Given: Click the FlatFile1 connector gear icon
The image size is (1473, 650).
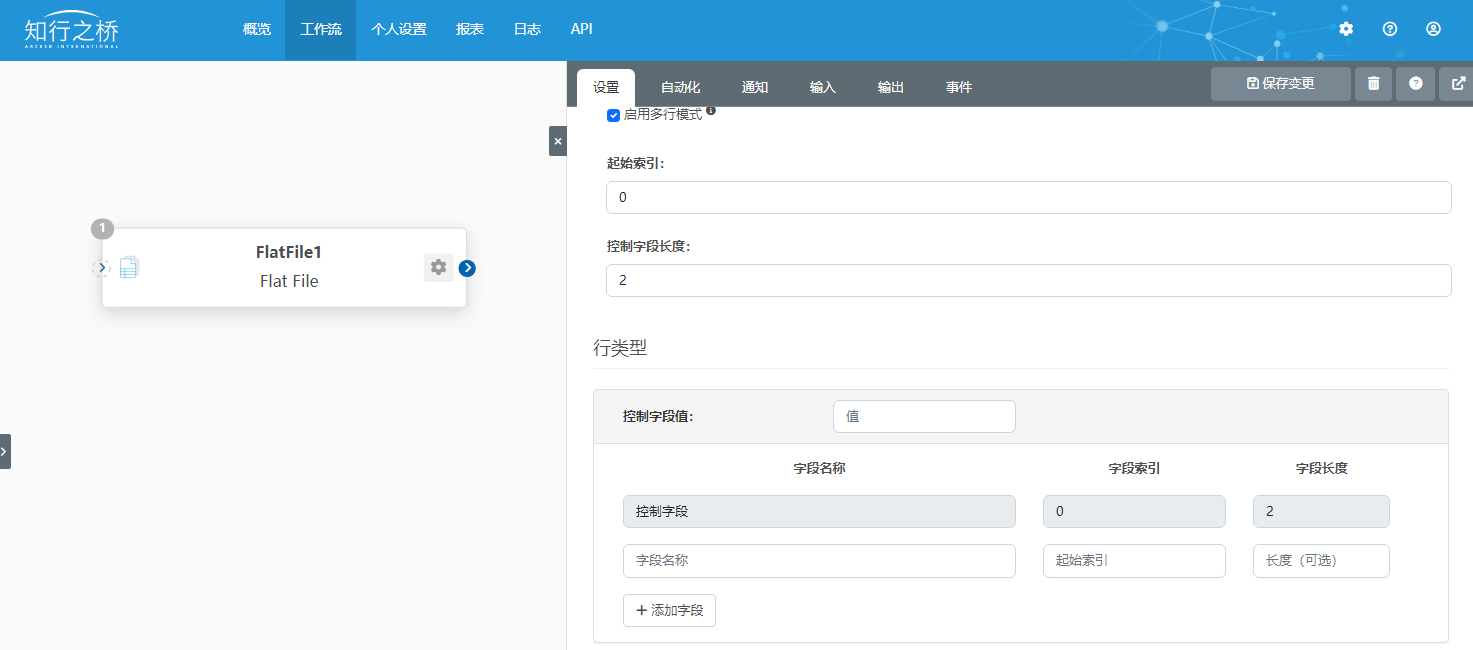Looking at the screenshot, I should click(x=438, y=267).
